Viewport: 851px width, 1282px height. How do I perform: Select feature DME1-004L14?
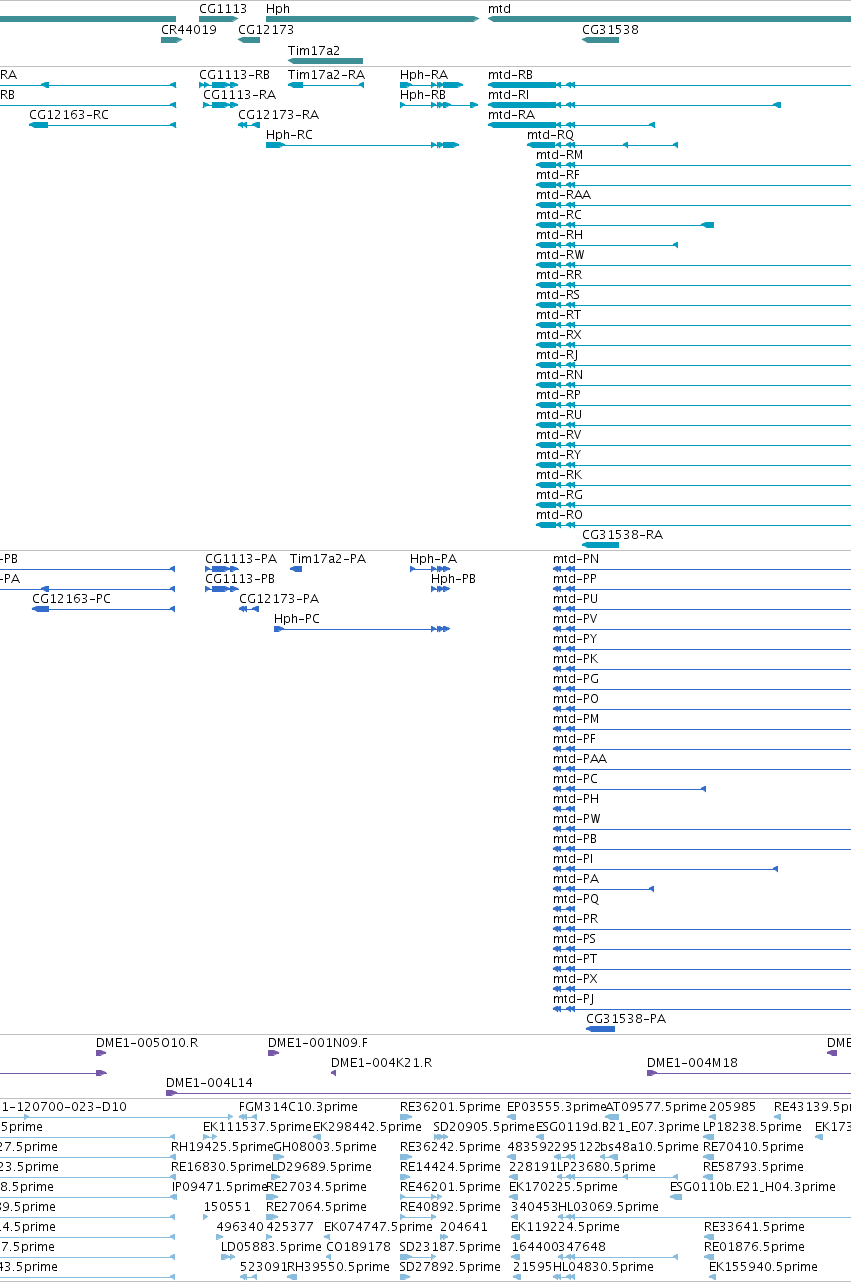209,1082
